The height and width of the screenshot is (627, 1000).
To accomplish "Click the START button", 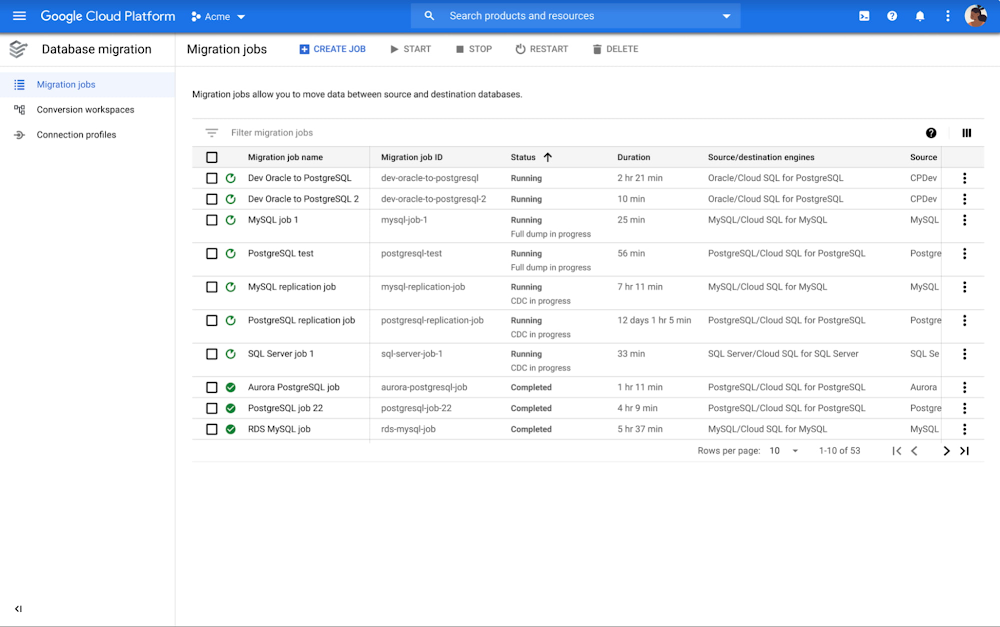I will coord(411,49).
